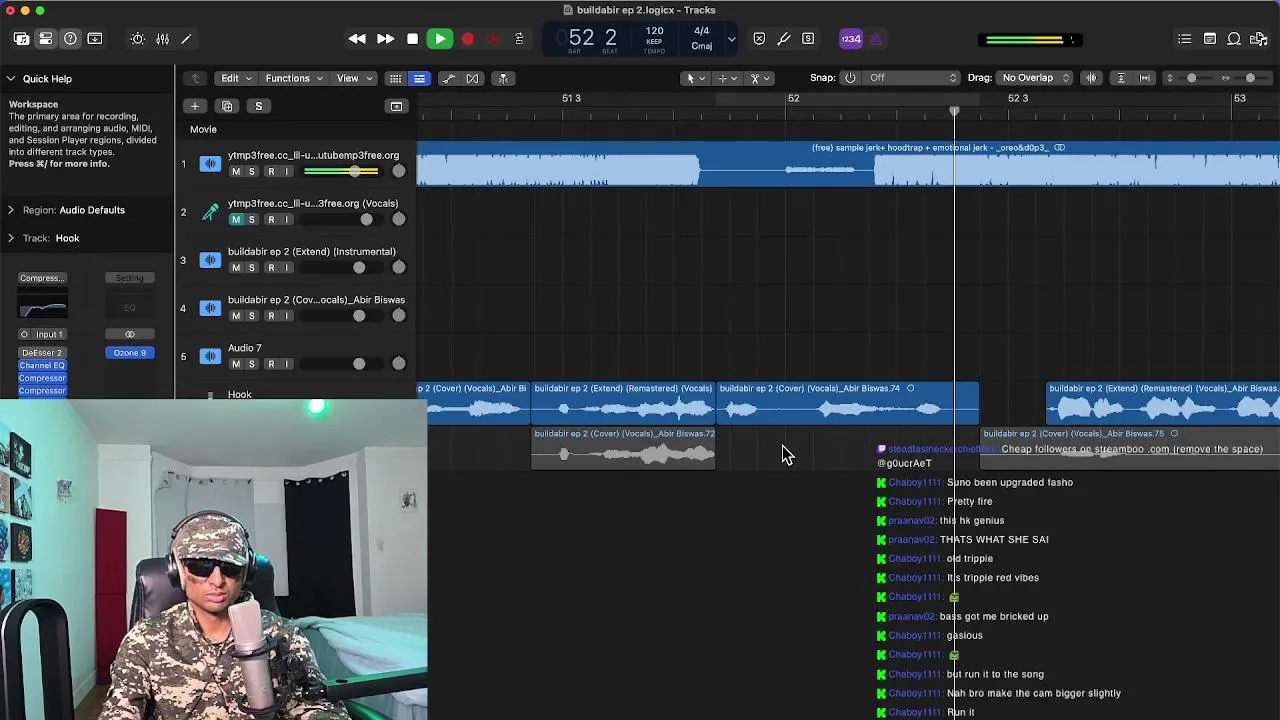Select the highlighted list view icon
Viewport: 1280px width, 720px height.
419,78
